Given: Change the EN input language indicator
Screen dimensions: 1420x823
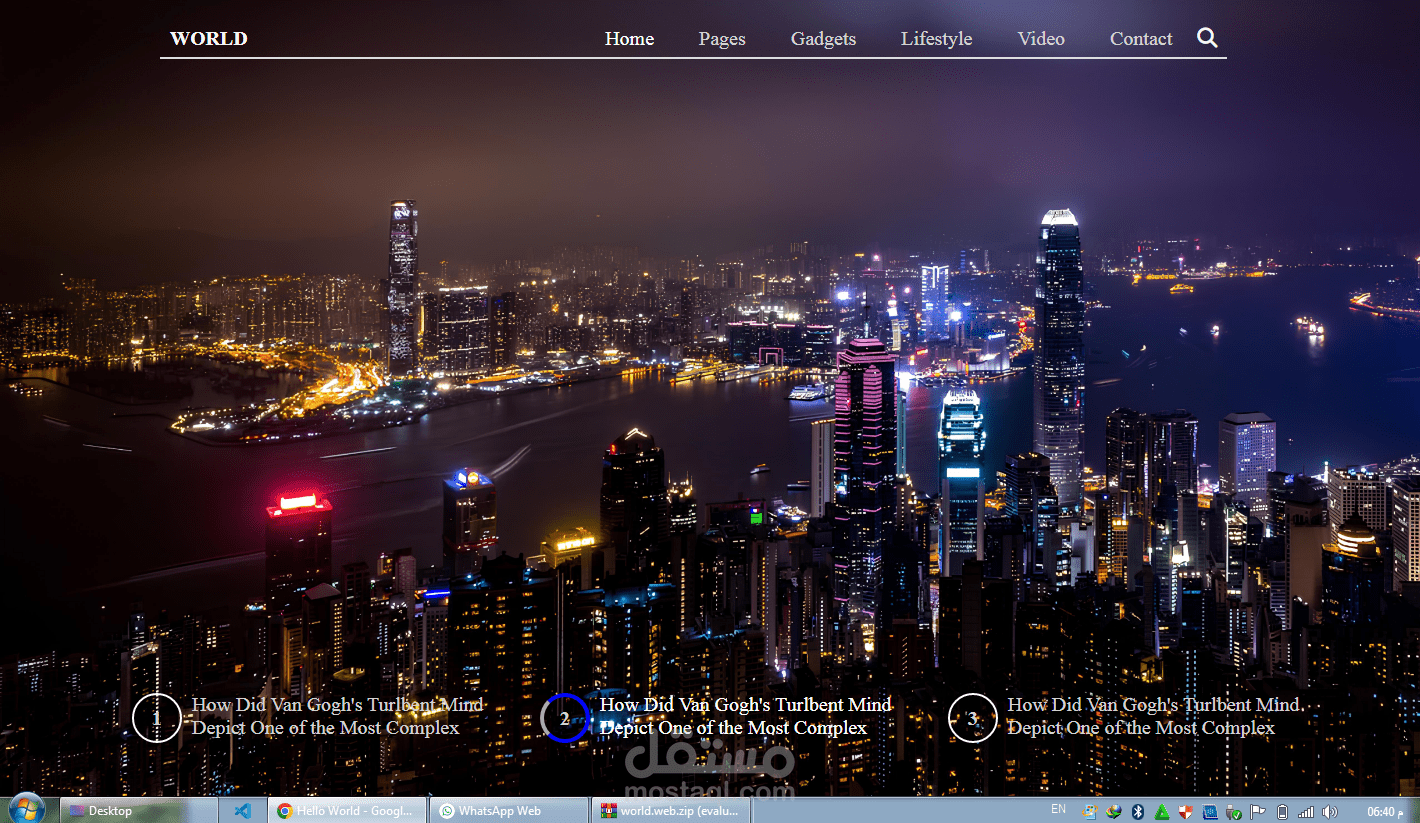Looking at the screenshot, I should click(1058, 808).
